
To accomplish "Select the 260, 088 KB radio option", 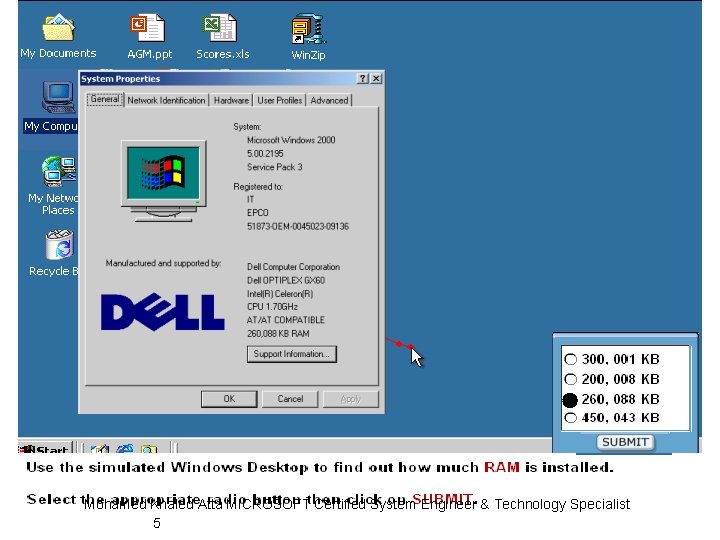I will click(x=570, y=400).
